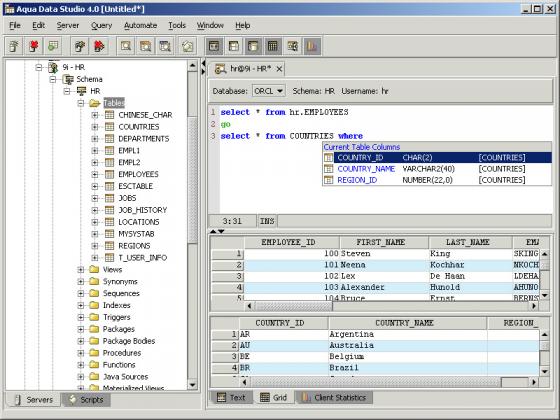Click the Procedures folder icon

94,353
